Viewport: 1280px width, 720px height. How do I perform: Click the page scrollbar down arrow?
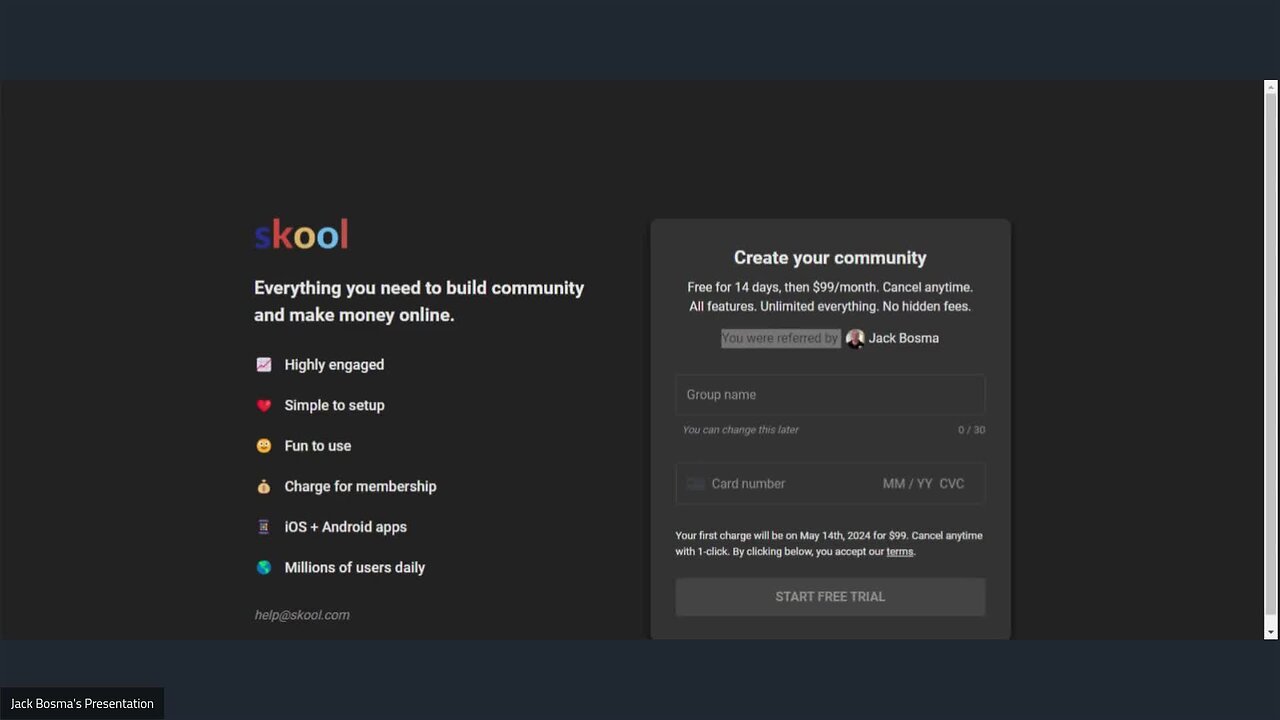1271,632
